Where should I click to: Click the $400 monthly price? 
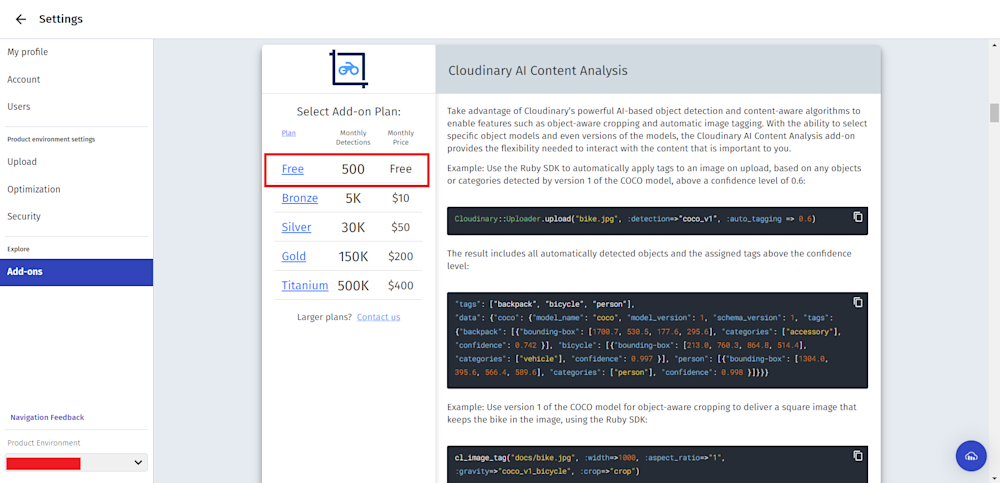pos(401,286)
